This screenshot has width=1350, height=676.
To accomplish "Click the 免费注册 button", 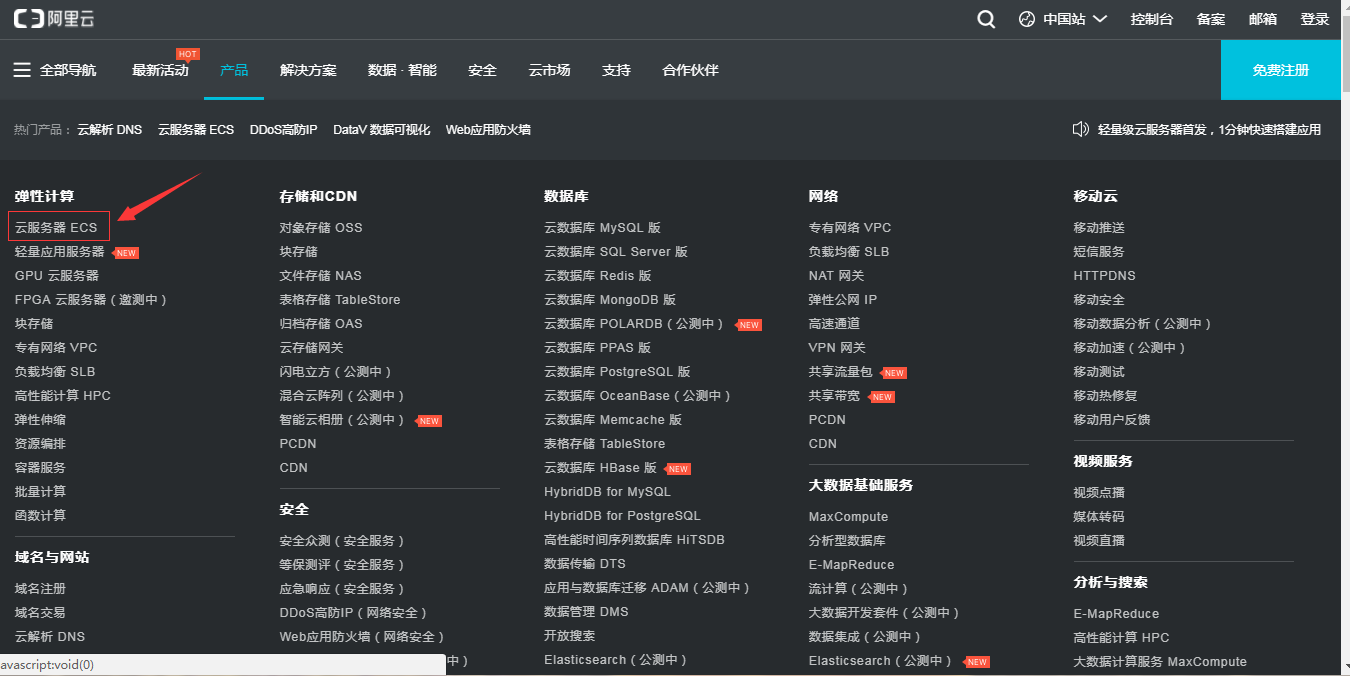I will [1281, 70].
